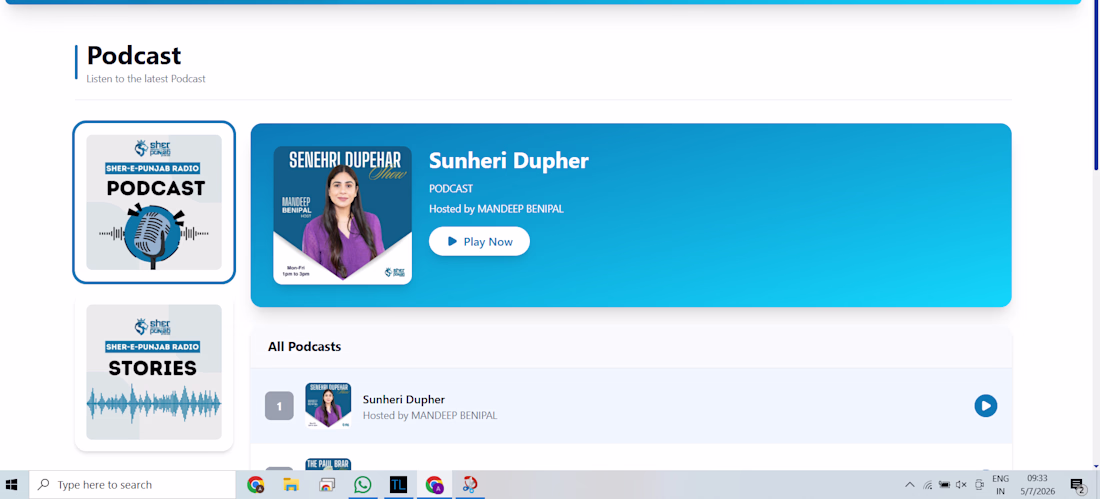Open the Sher-E-Punjab Radio Stories card
The height and width of the screenshot is (499, 1100).
154,372
